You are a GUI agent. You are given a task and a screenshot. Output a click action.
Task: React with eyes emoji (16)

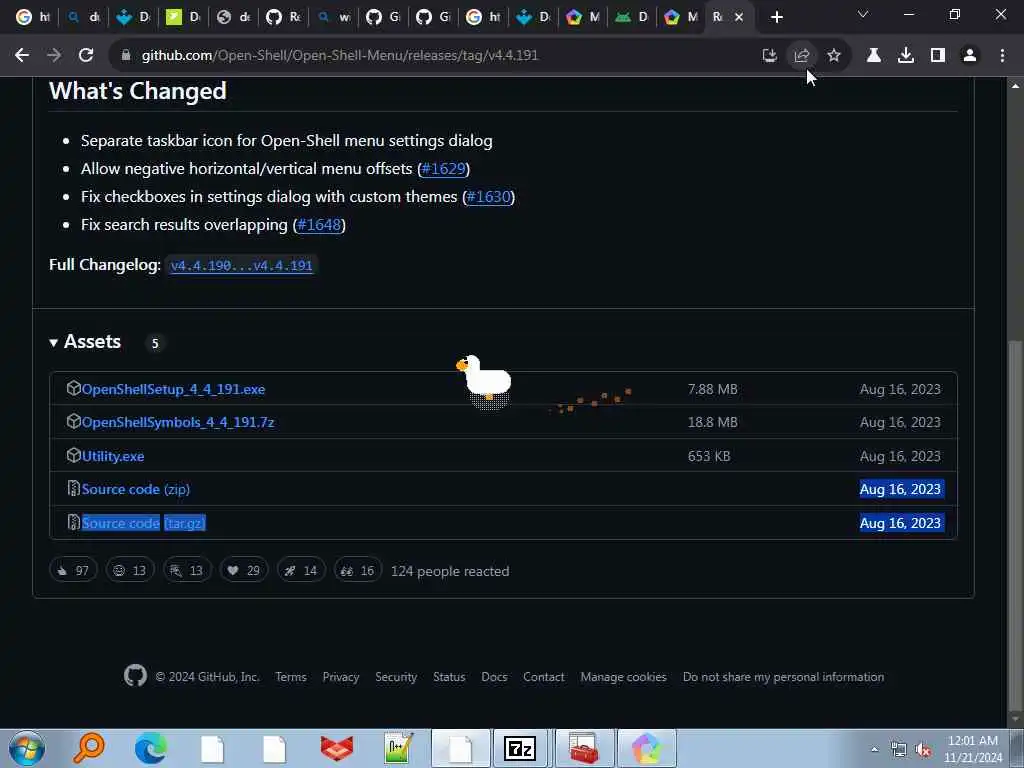(x=358, y=570)
